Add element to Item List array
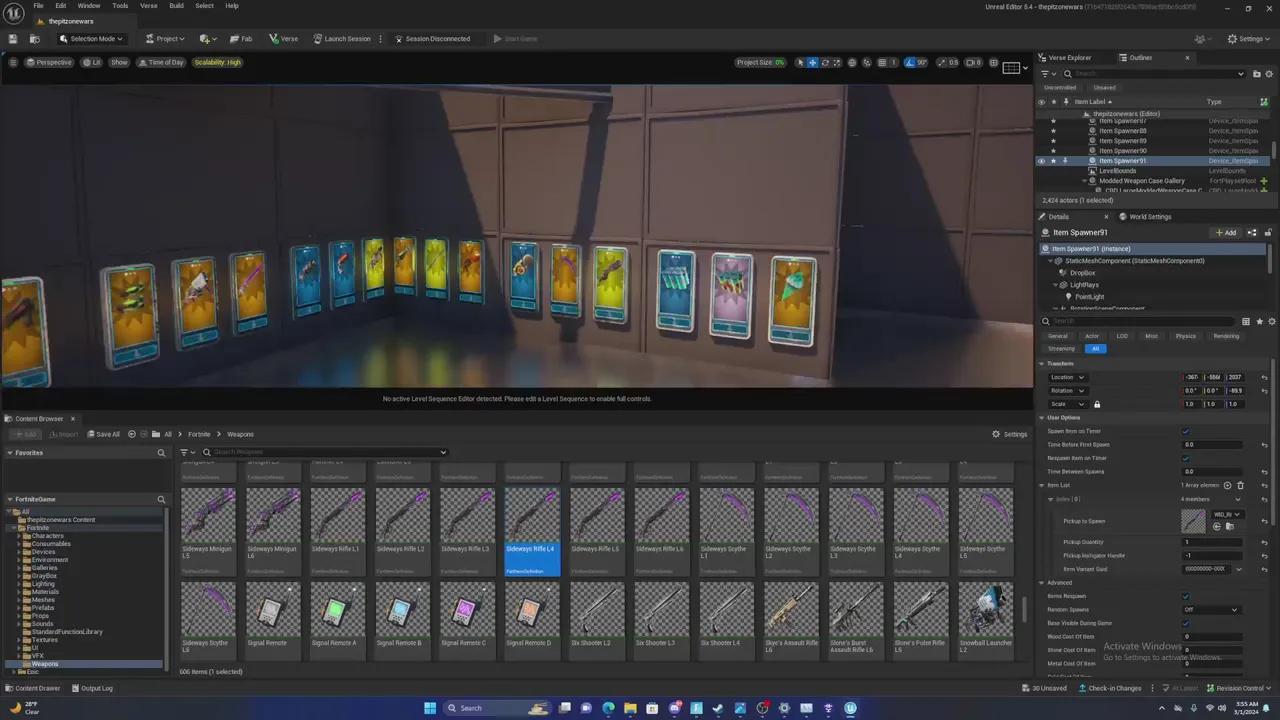The image size is (1280, 720). click(x=1228, y=485)
